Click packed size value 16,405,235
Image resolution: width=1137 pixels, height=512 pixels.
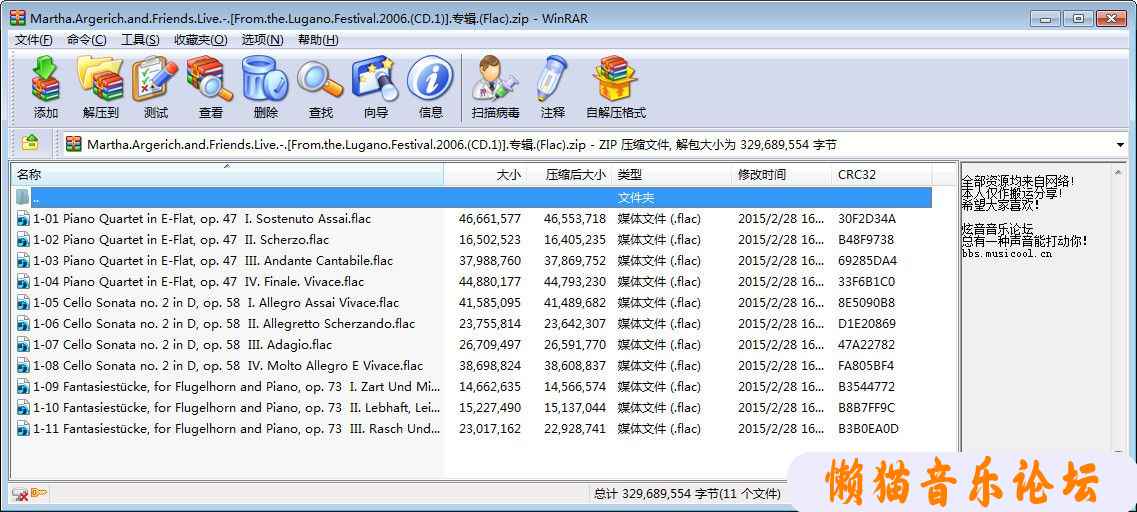pyautogui.click(x=575, y=239)
